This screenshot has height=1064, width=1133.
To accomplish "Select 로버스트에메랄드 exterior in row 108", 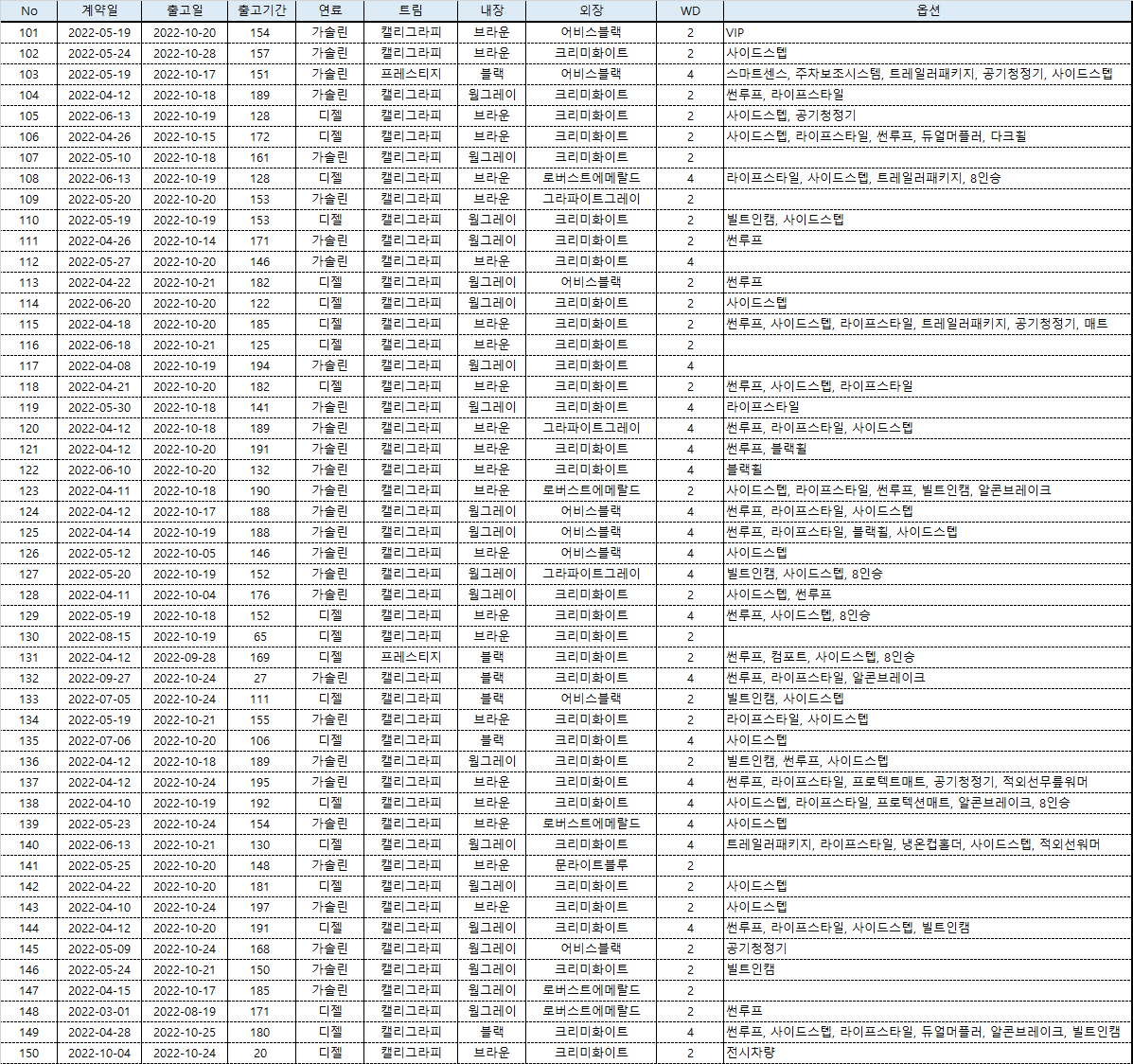I will pos(591,179).
